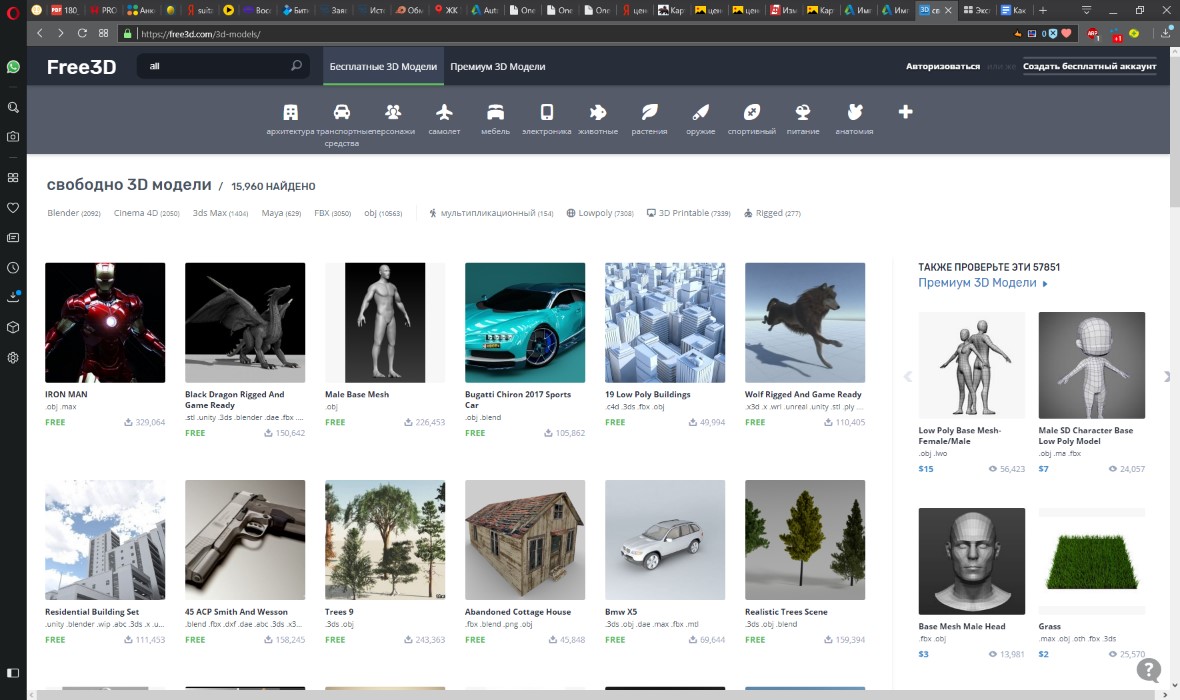Image resolution: width=1180 pixels, height=700 pixels.
Task: Click Авторизоваться login link
Action: pos(943,66)
